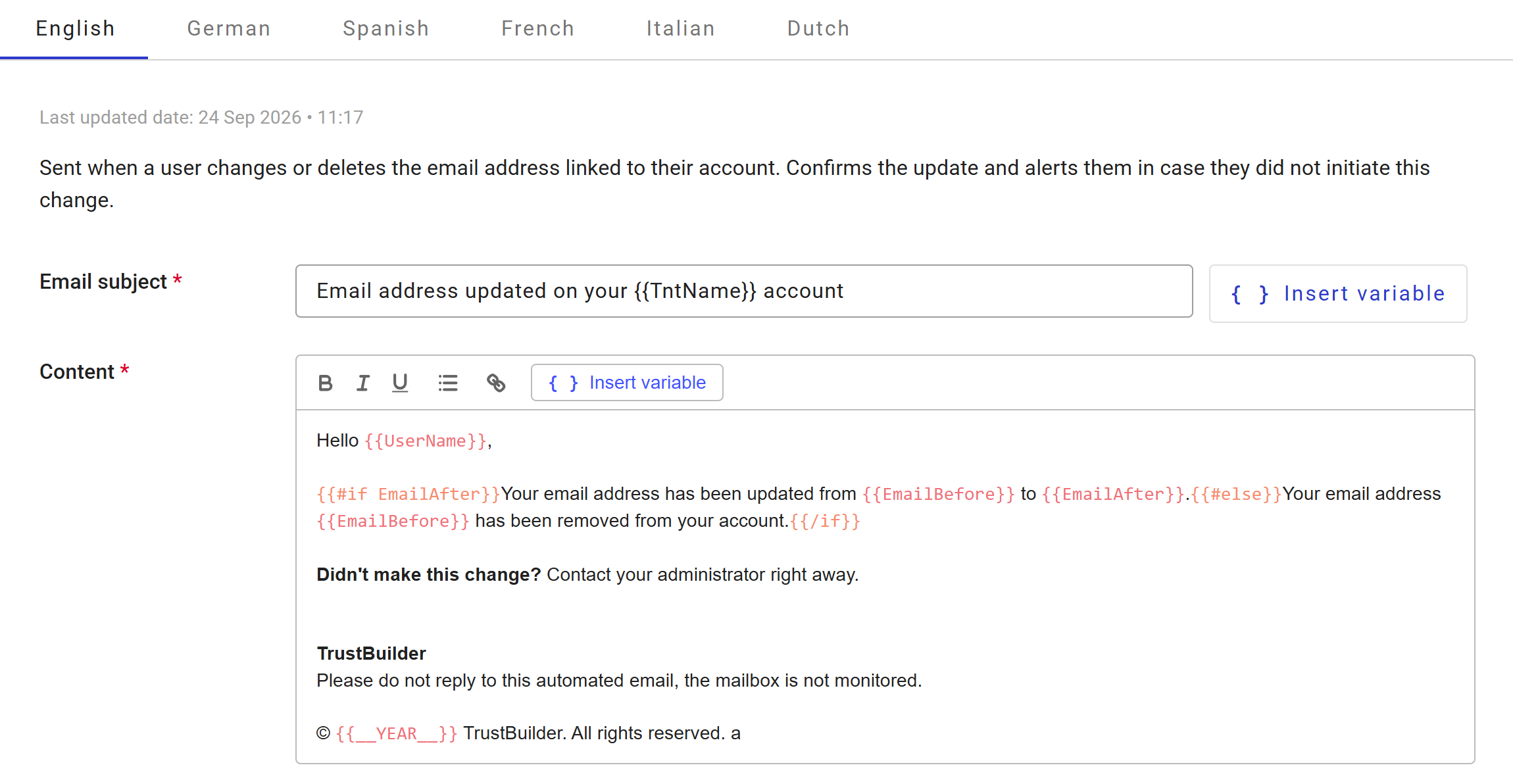Click the Last updated date text
The width and height of the screenshot is (1513, 784).
coord(201,117)
